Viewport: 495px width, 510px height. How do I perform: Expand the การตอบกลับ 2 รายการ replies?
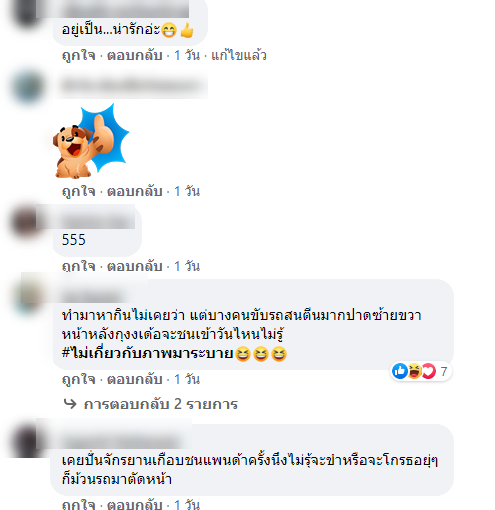click(x=161, y=404)
